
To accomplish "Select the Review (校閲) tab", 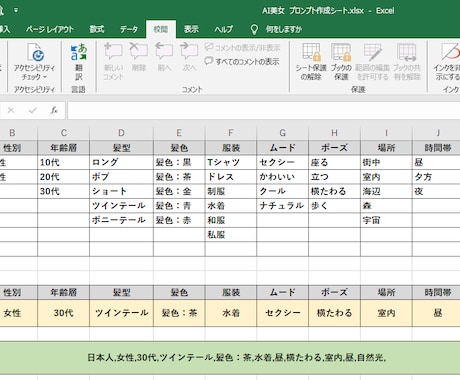I will (x=161, y=29).
